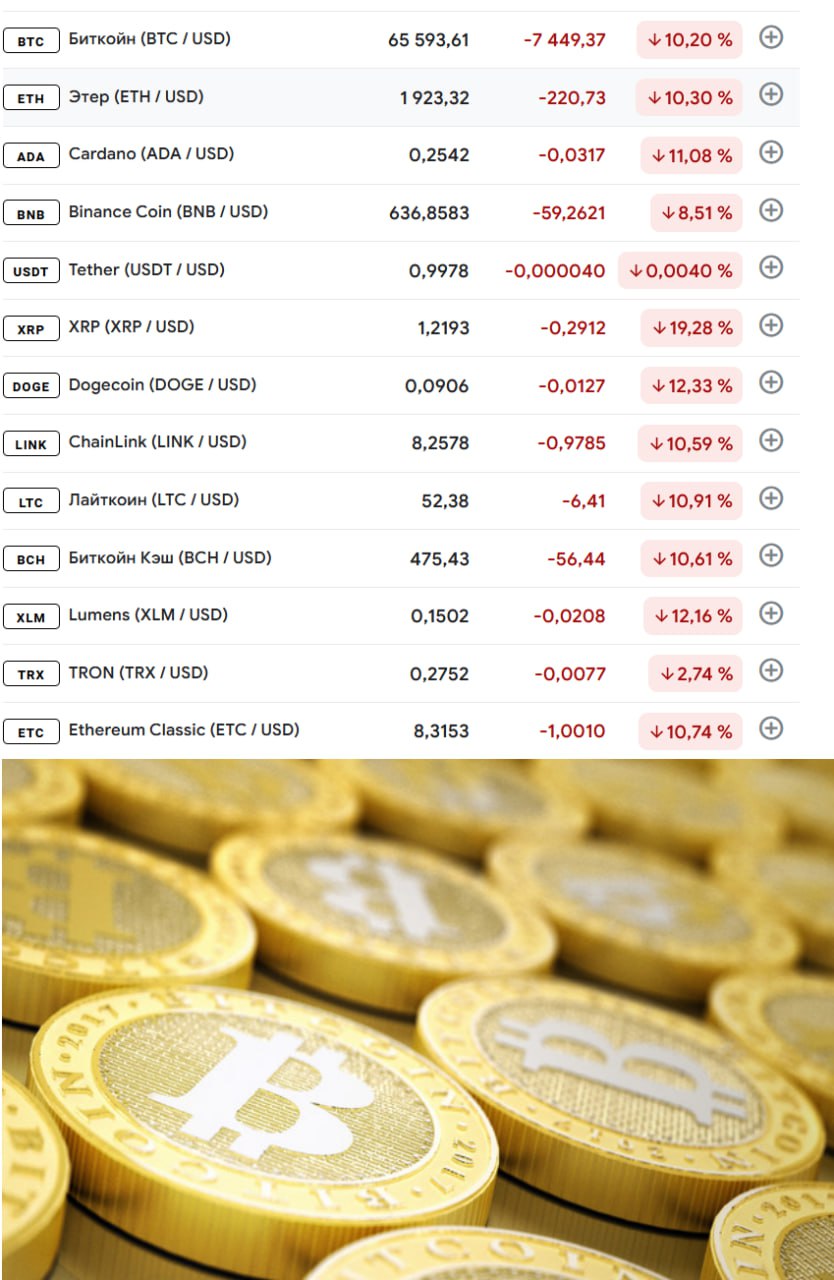Click the 19,28 % change badge for XRP
Viewport: 834px width, 1280px height.
coord(692,328)
